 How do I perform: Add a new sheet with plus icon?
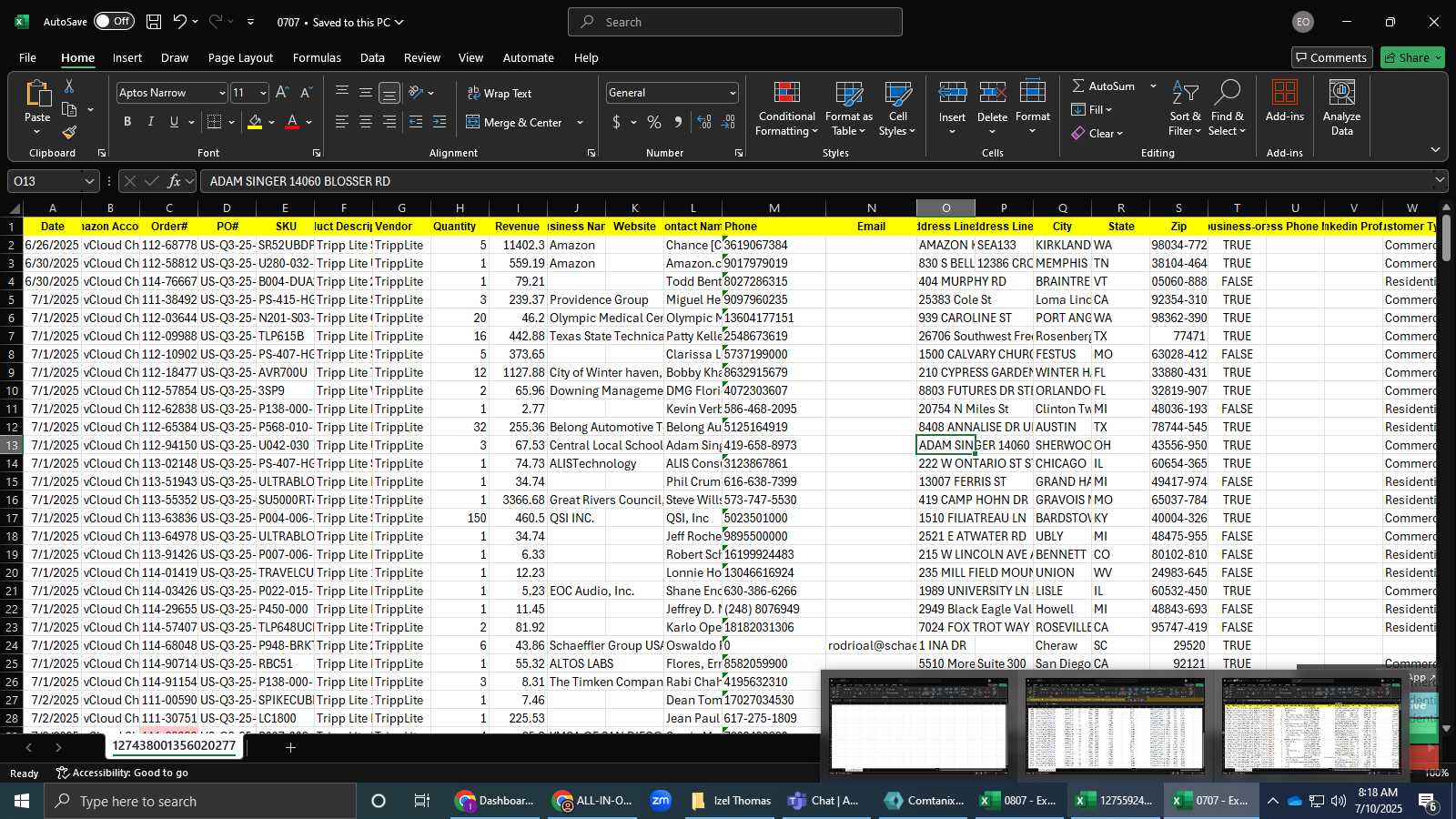click(290, 747)
